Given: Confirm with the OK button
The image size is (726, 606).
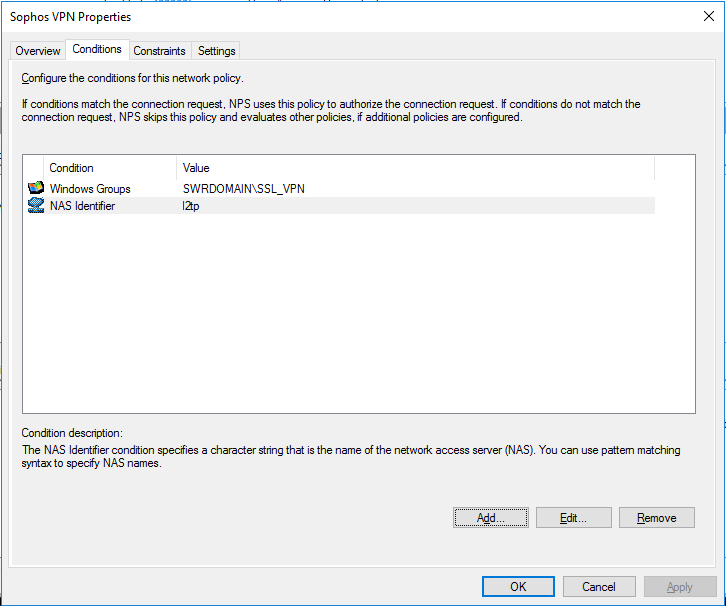Looking at the screenshot, I should [518, 587].
